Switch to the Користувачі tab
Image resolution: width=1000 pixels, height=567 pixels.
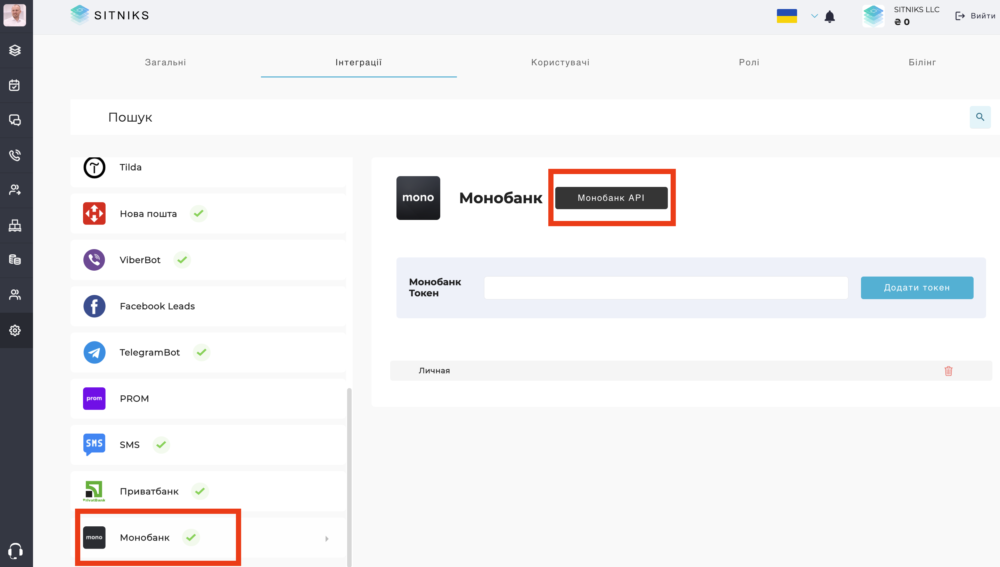tap(560, 63)
